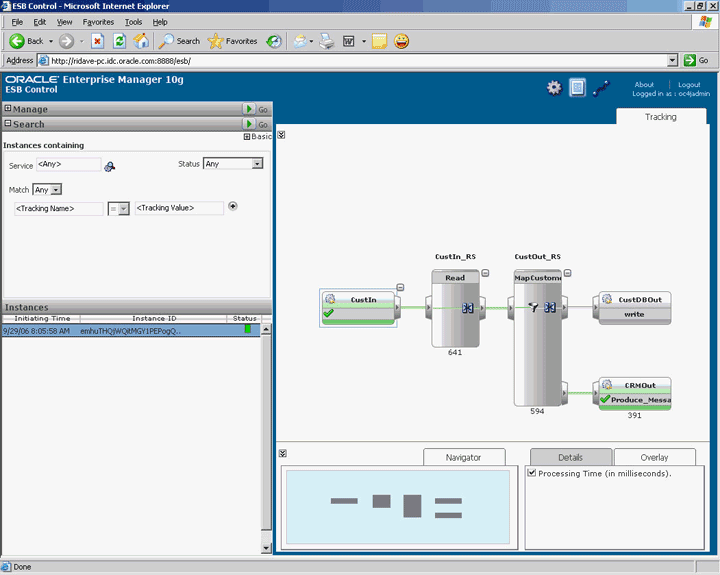Click the Navigator diagram overview thumbnail
The height and width of the screenshot is (575, 720).
398,507
